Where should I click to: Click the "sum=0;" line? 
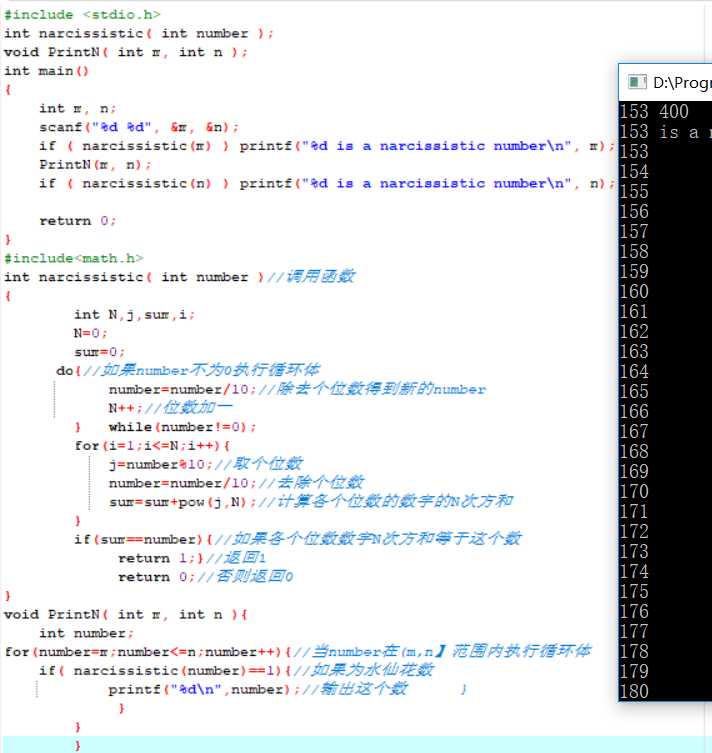(99, 352)
